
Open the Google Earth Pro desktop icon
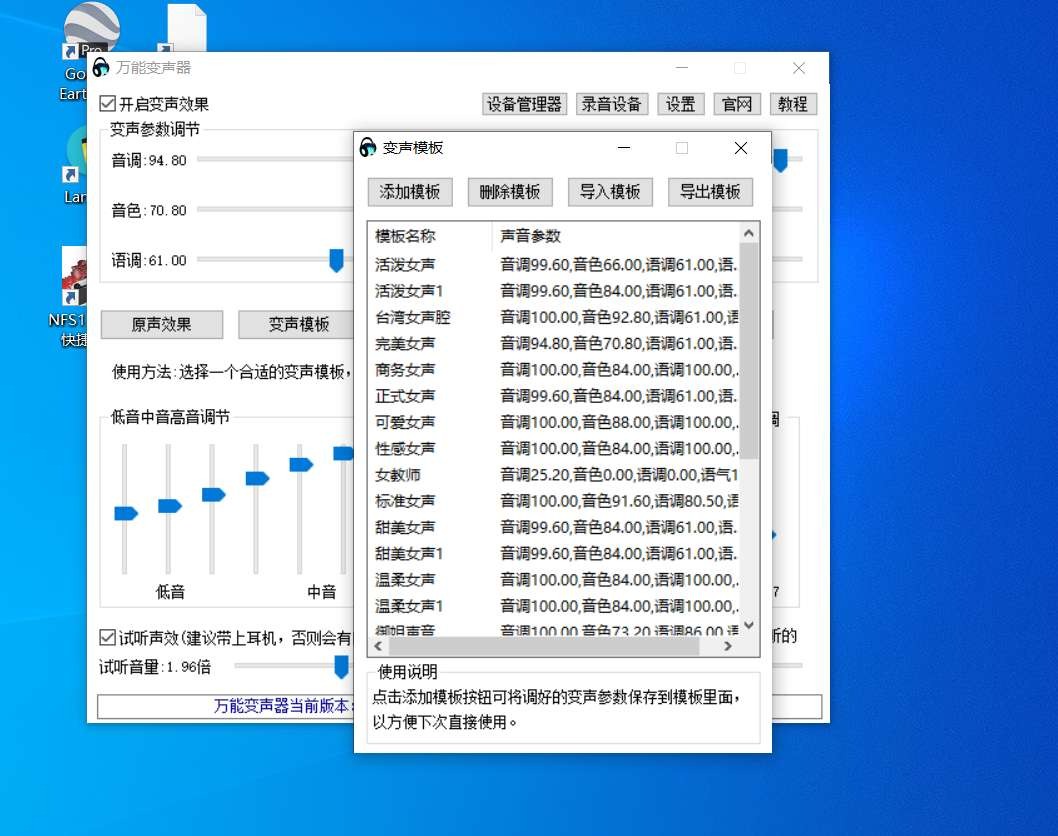coord(90,30)
